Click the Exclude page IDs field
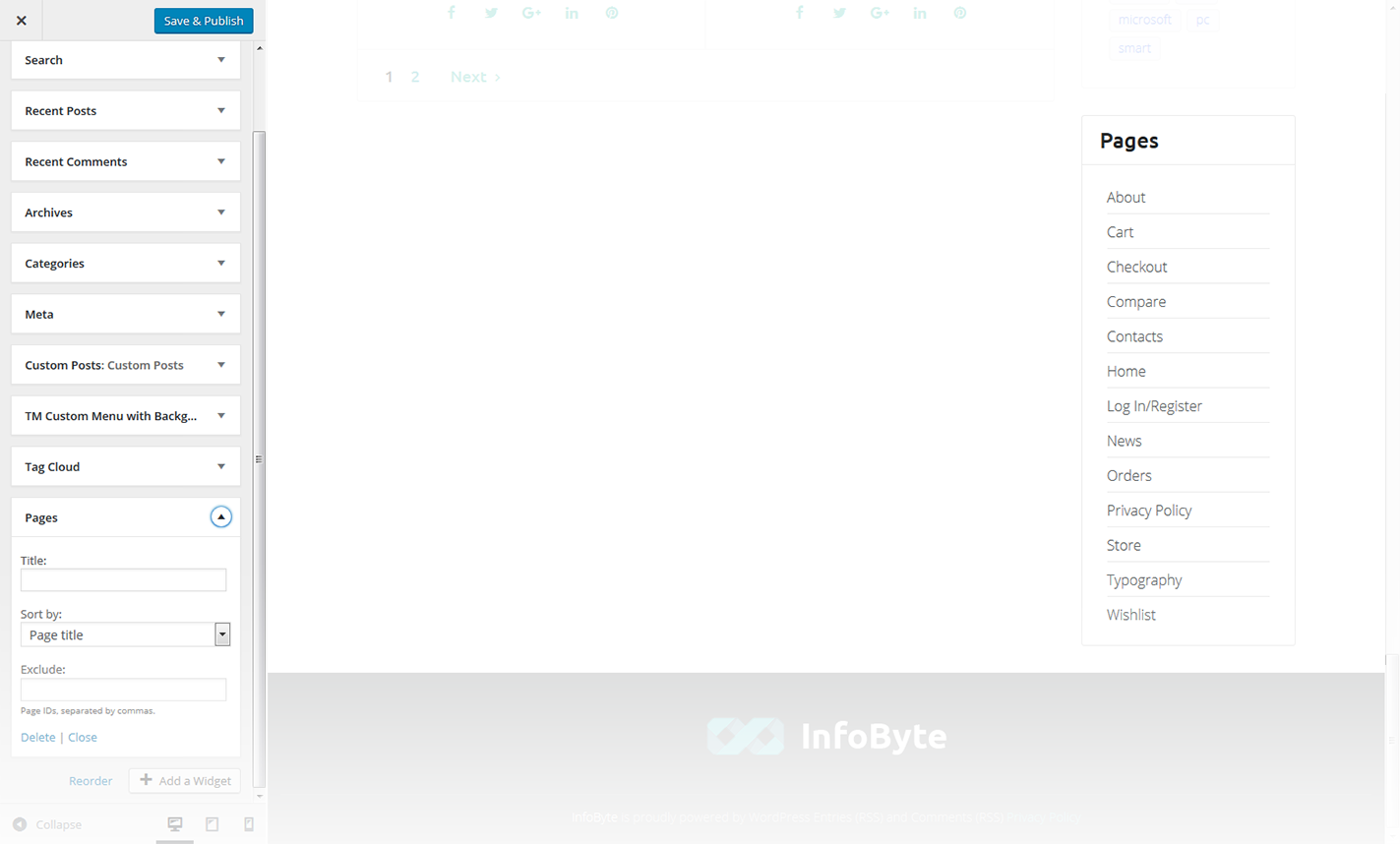 click(123, 690)
